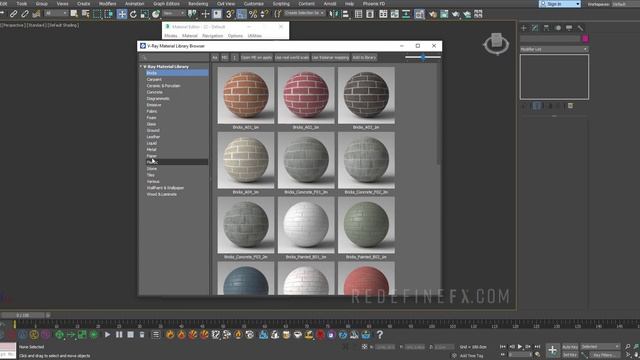Click the Add to library button

tap(364, 58)
